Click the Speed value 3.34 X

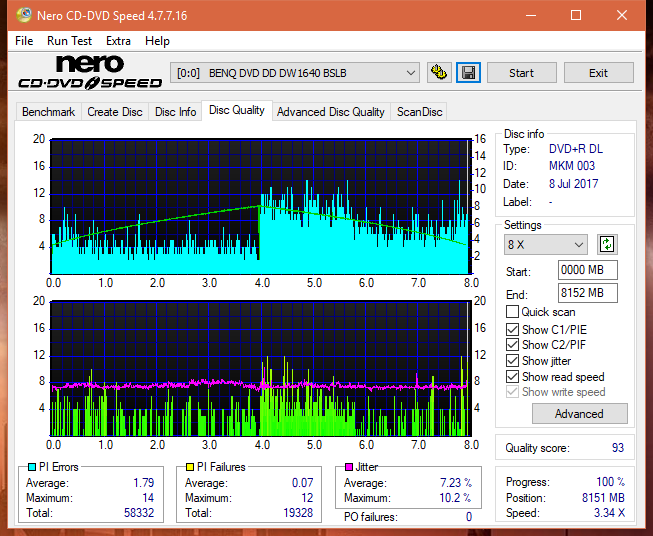point(609,513)
